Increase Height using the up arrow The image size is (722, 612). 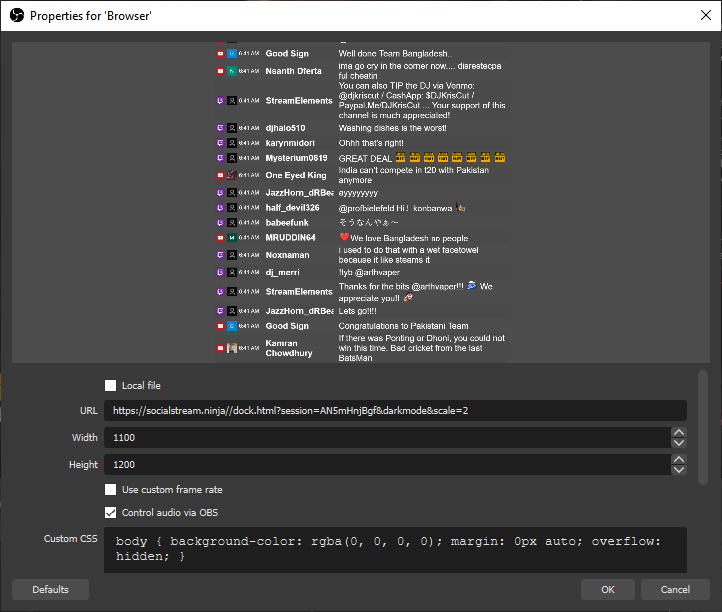679,459
